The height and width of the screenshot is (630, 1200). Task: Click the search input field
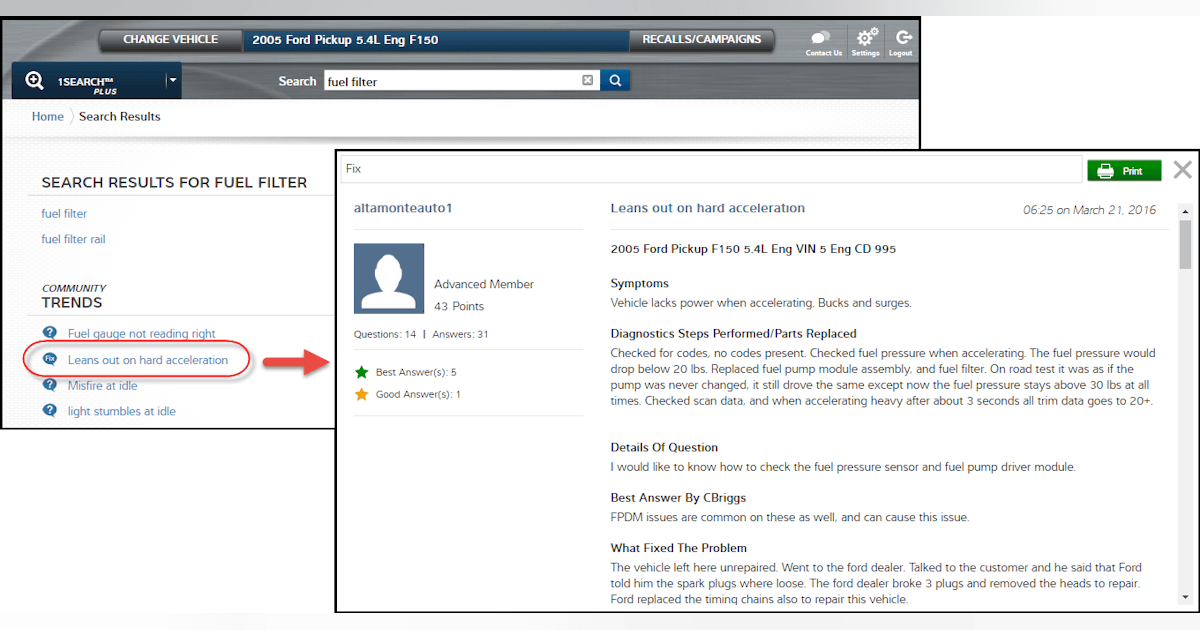point(450,81)
